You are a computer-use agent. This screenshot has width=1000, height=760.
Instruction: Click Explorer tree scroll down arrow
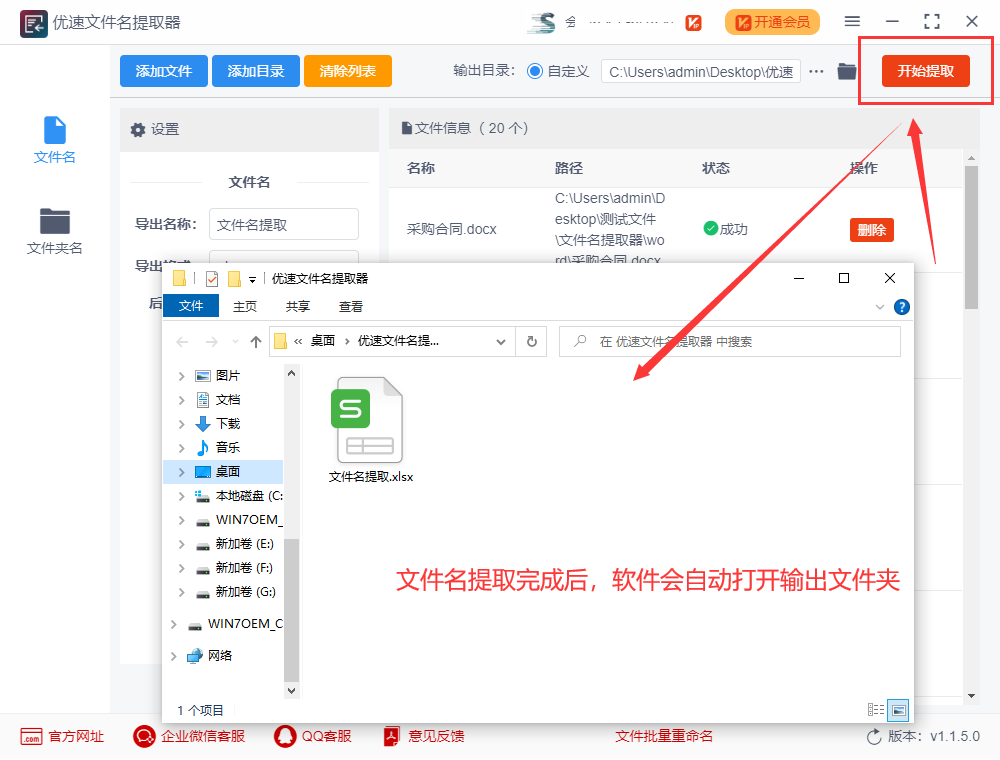tap(291, 691)
